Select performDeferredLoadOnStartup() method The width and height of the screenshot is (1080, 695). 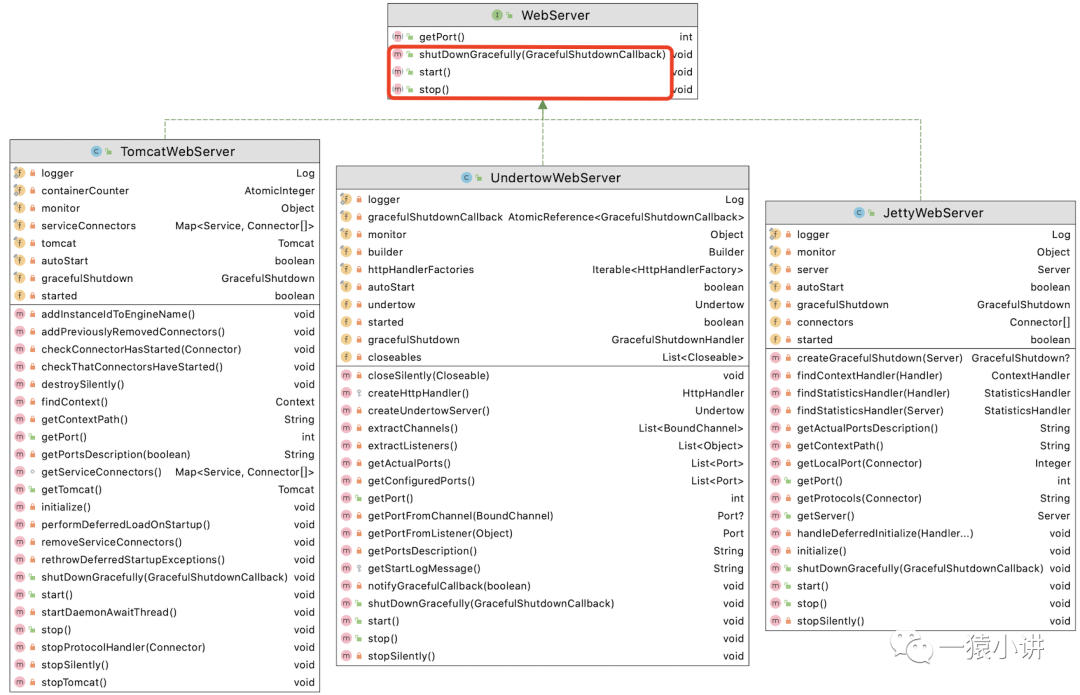coord(165,525)
